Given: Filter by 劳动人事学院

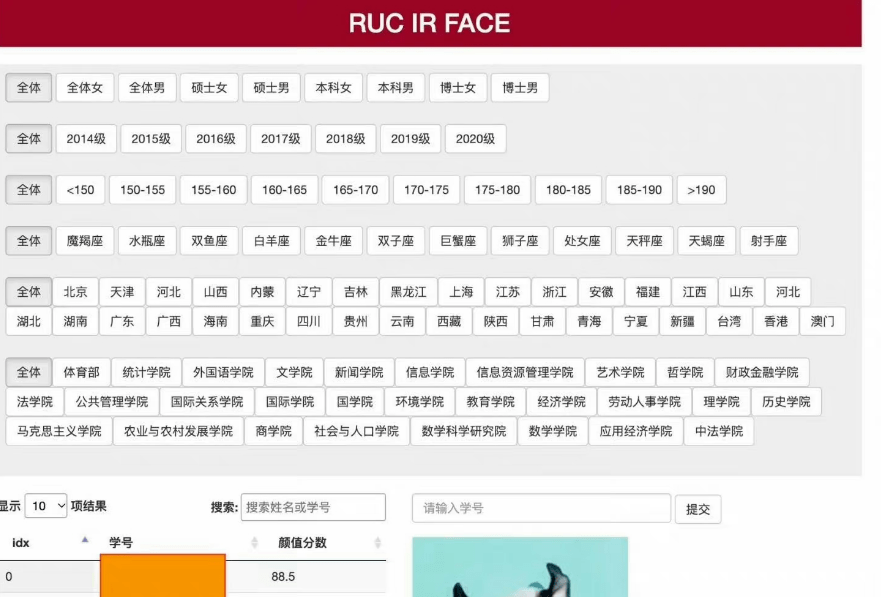Looking at the screenshot, I should point(644,402).
